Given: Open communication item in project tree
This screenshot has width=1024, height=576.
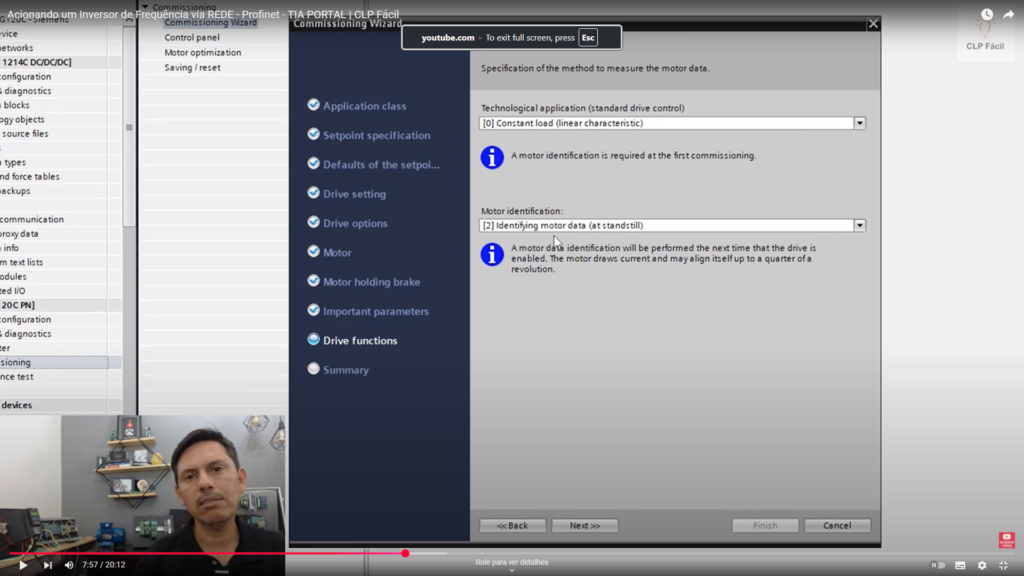Looking at the screenshot, I should pos(32,219).
